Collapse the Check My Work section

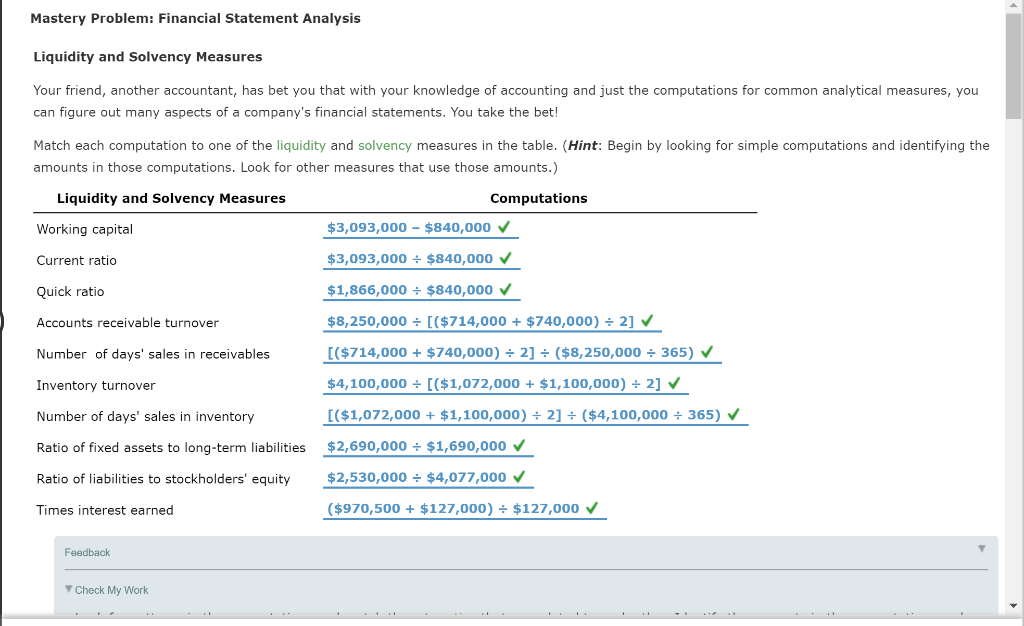pyautogui.click(x=68, y=589)
